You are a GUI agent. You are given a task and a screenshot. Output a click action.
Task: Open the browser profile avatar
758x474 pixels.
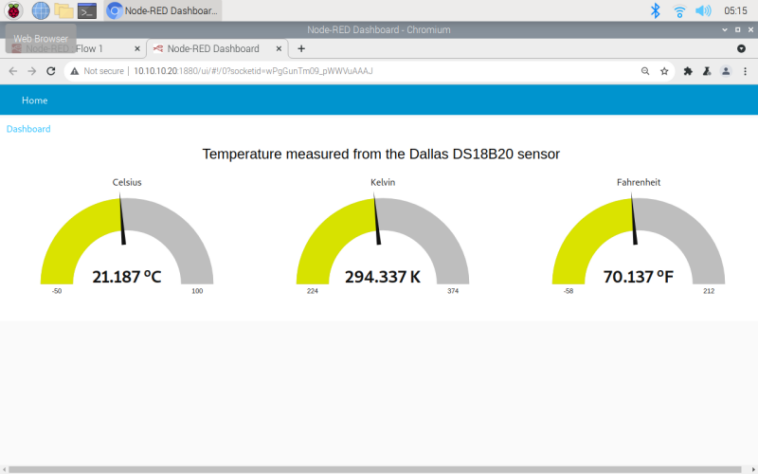[x=726, y=71]
